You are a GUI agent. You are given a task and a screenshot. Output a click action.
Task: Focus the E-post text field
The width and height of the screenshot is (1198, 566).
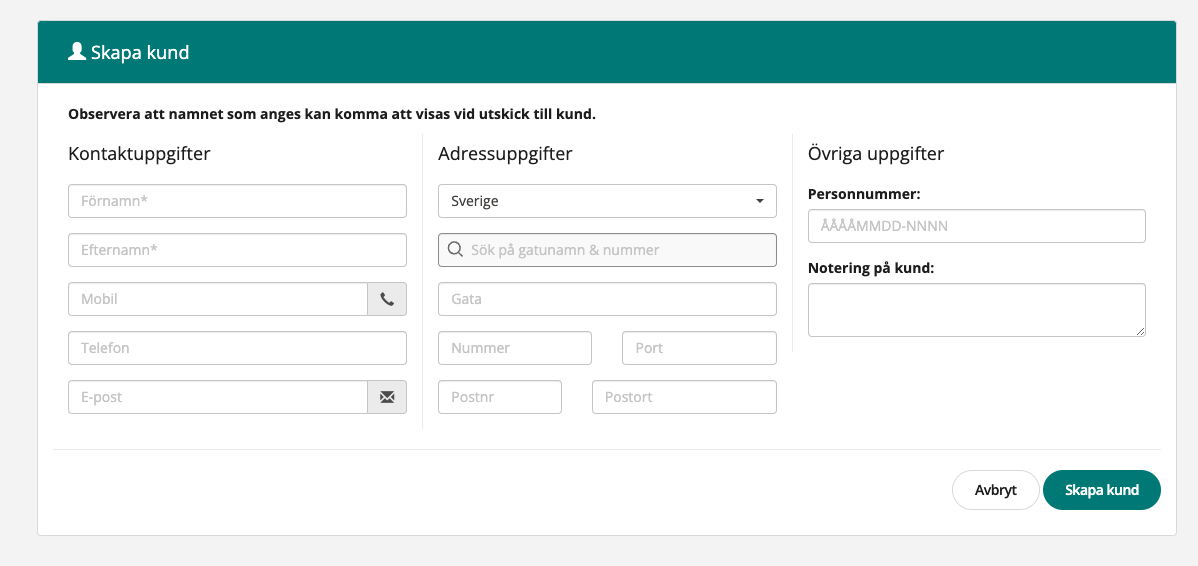pyautogui.click(x=218, y=397)
